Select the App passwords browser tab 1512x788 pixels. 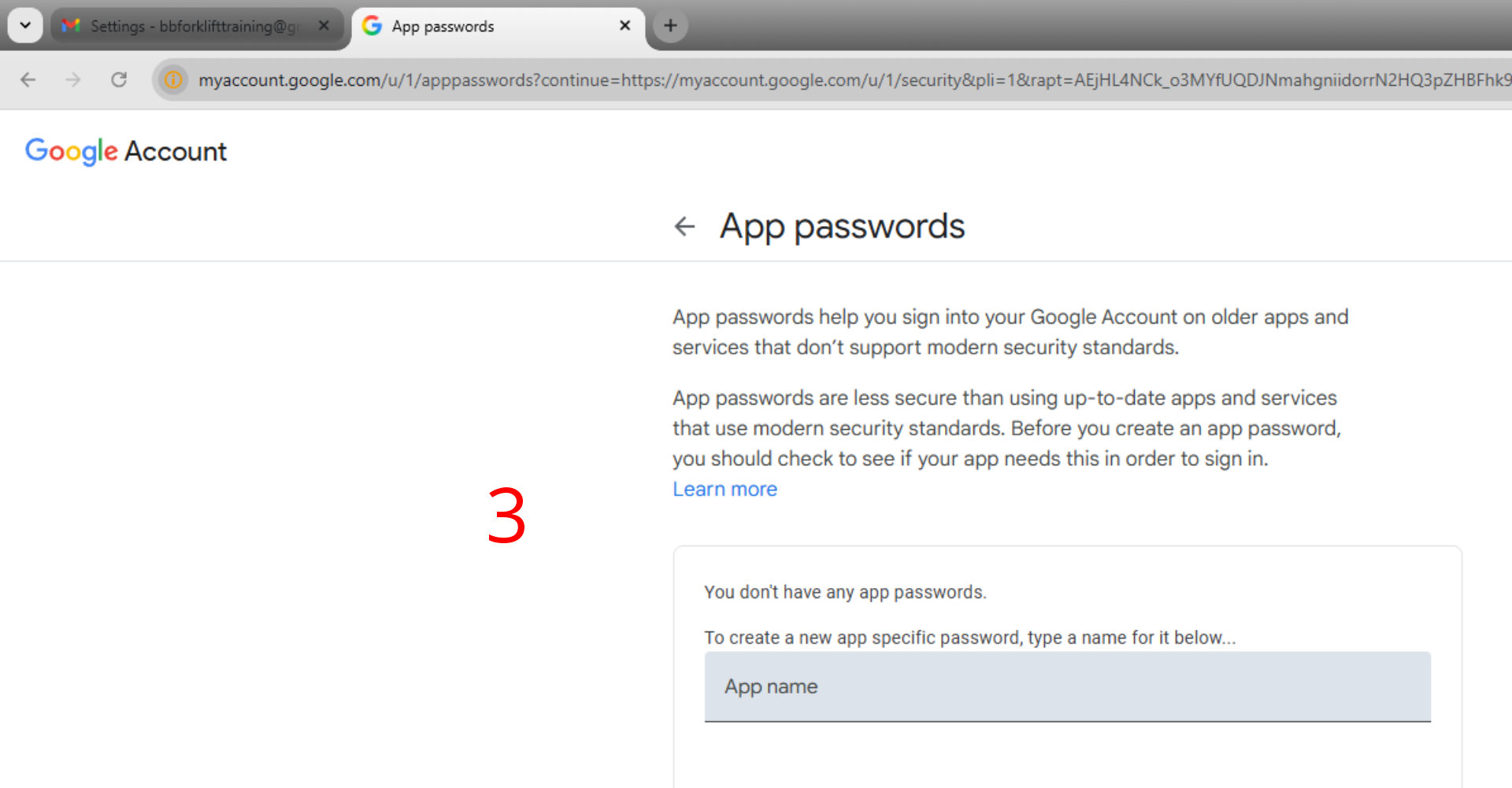tap(488, 26)
